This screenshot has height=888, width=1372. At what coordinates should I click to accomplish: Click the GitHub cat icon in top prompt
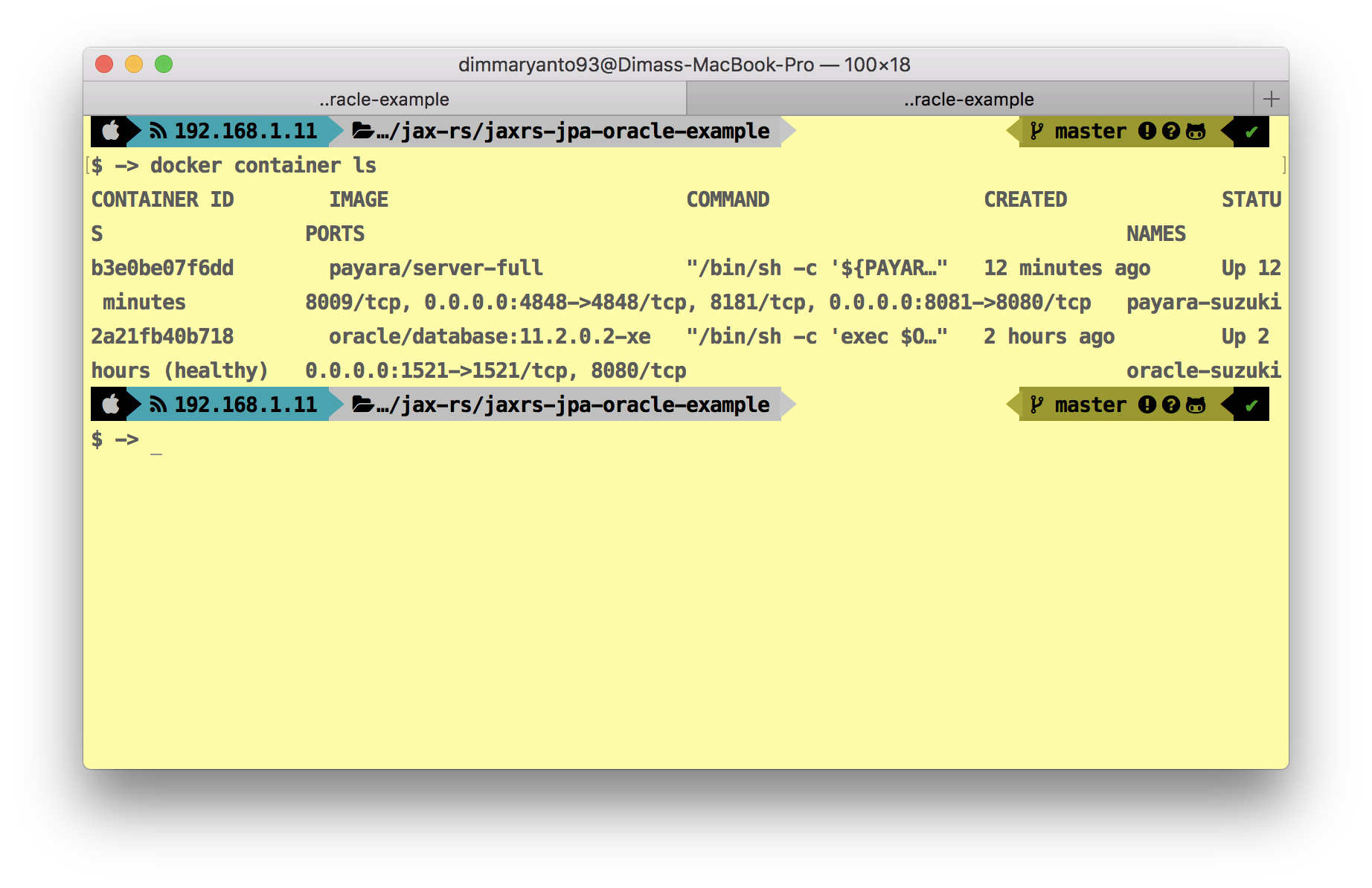point(1196,132)
